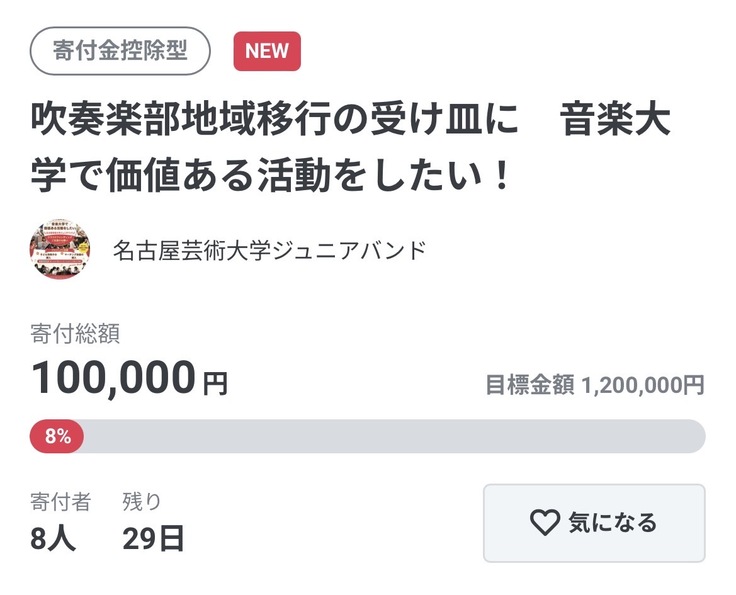
Task: Click the 寄付者 label
Action: 60,501
